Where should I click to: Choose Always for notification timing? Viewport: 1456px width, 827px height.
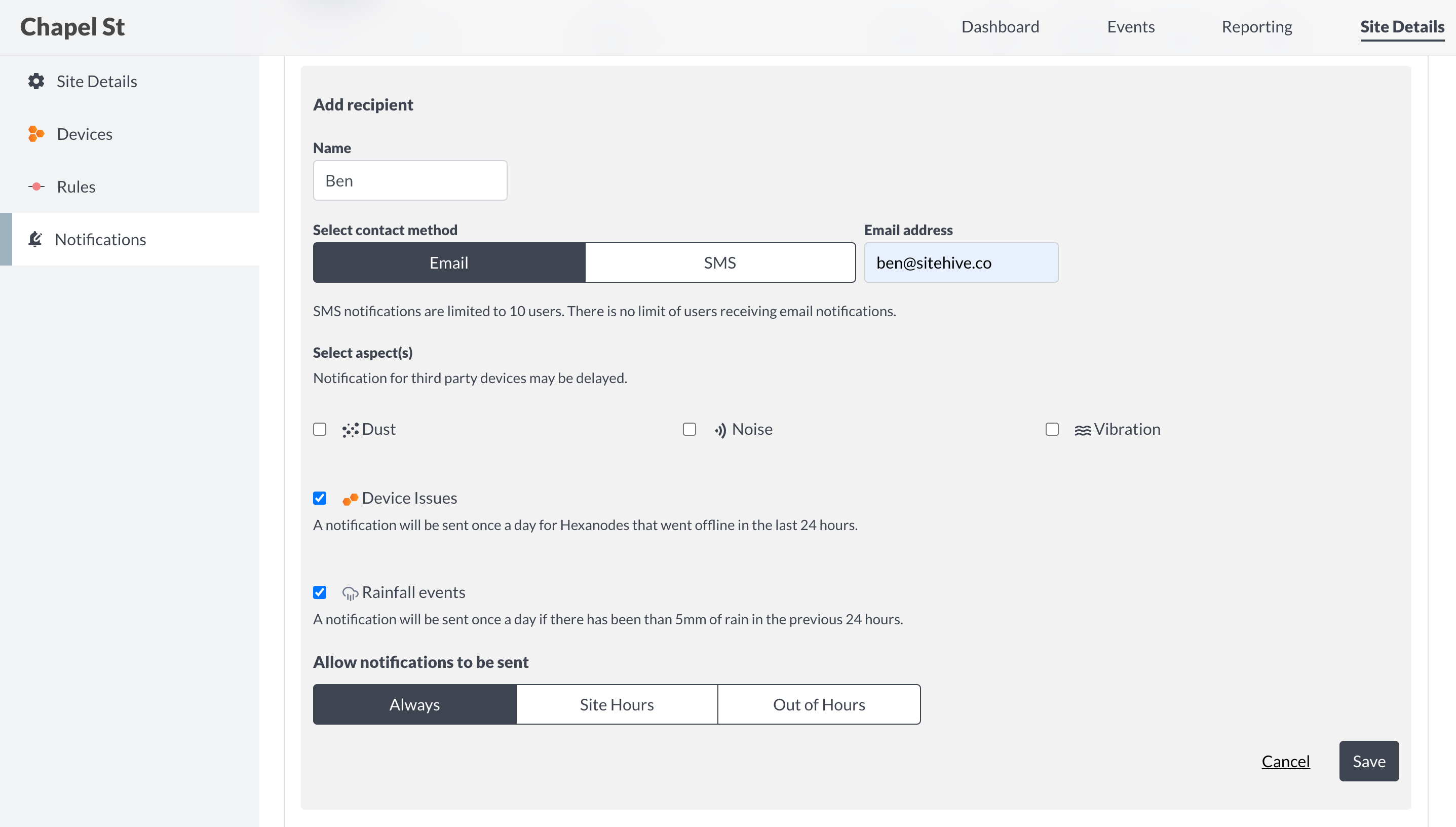point(414,704)
